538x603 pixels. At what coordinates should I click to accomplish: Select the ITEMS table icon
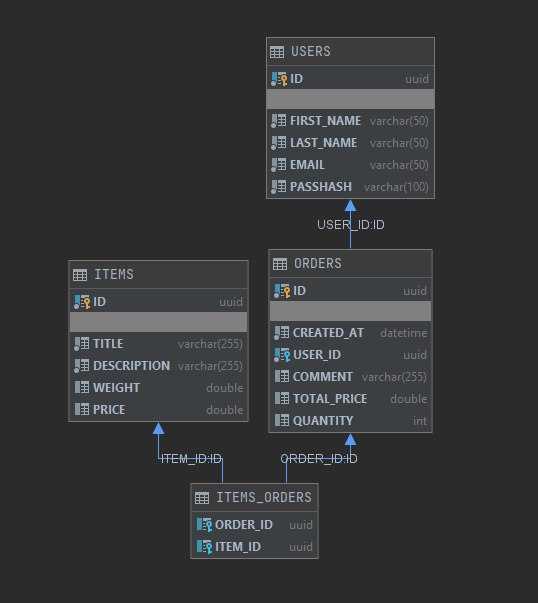(x=80, y=275)
